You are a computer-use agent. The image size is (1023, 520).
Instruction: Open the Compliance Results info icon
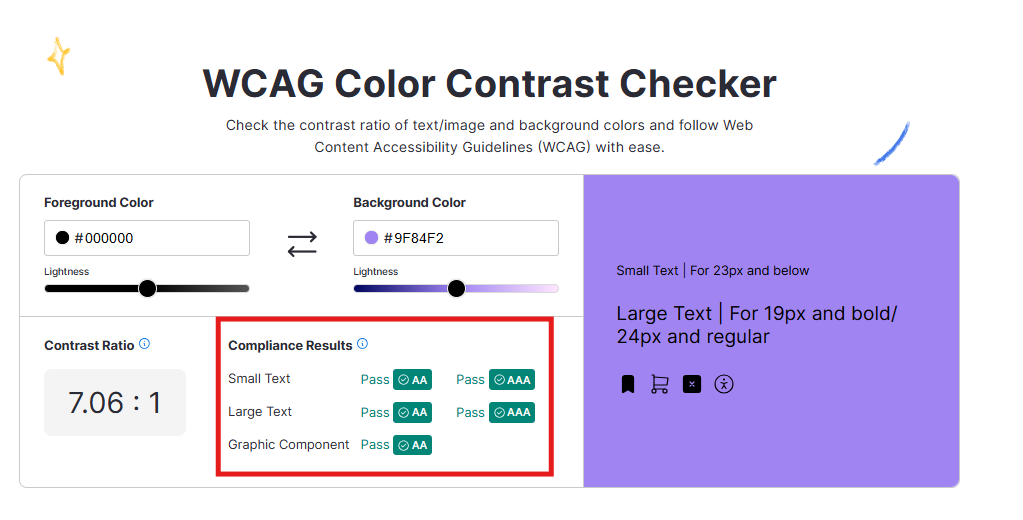click(x=362, y=344)
